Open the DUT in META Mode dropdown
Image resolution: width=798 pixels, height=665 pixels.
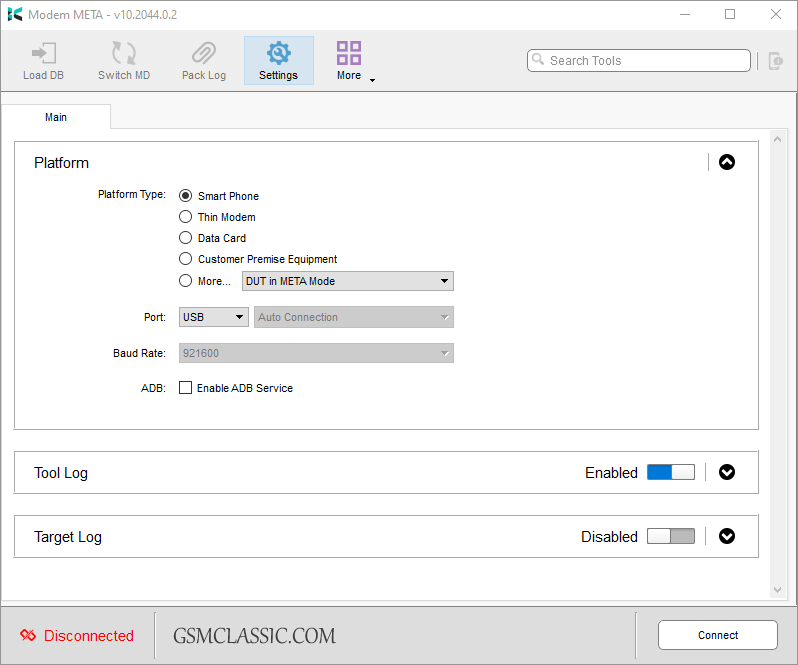coord(347,281)
